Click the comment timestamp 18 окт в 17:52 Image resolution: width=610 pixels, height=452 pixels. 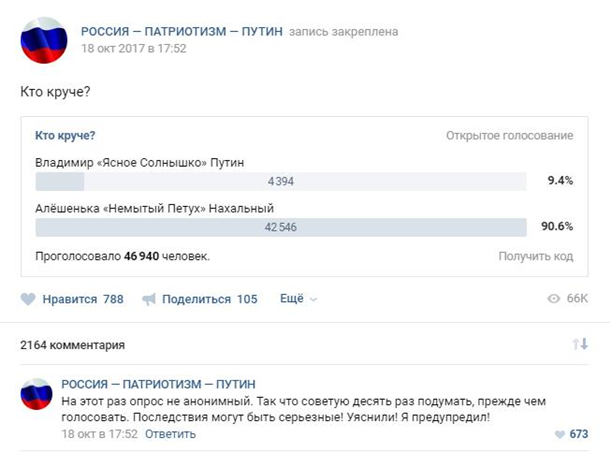(x=100, y=435)
